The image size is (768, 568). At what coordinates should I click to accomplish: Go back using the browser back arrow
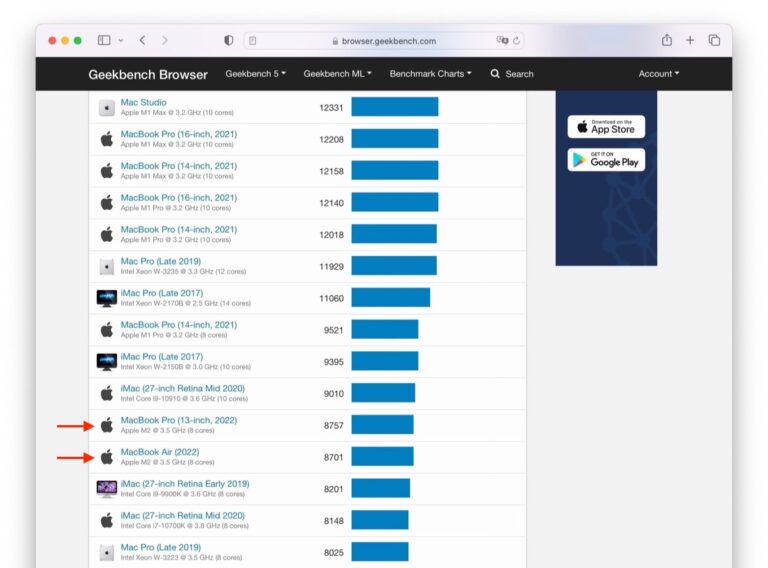[142, 40]
